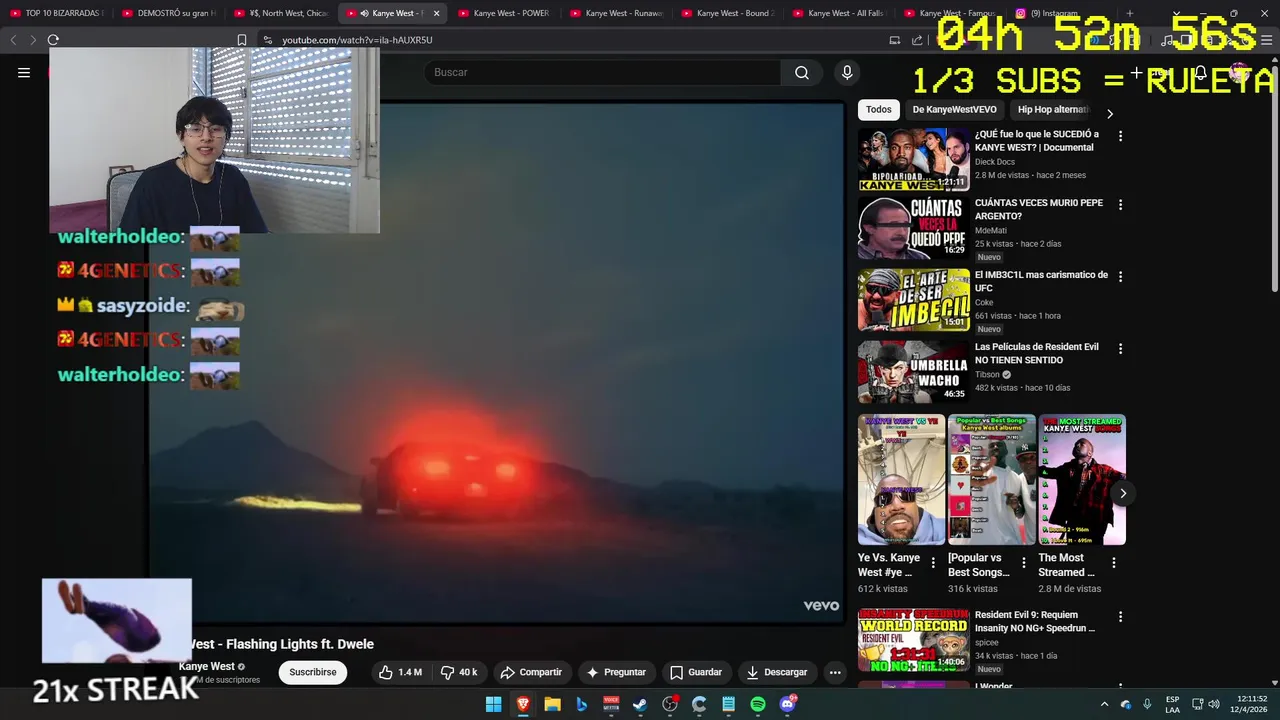Open the Windows Start menu
Screen dimensions: 1280x720
coord(493,704)
